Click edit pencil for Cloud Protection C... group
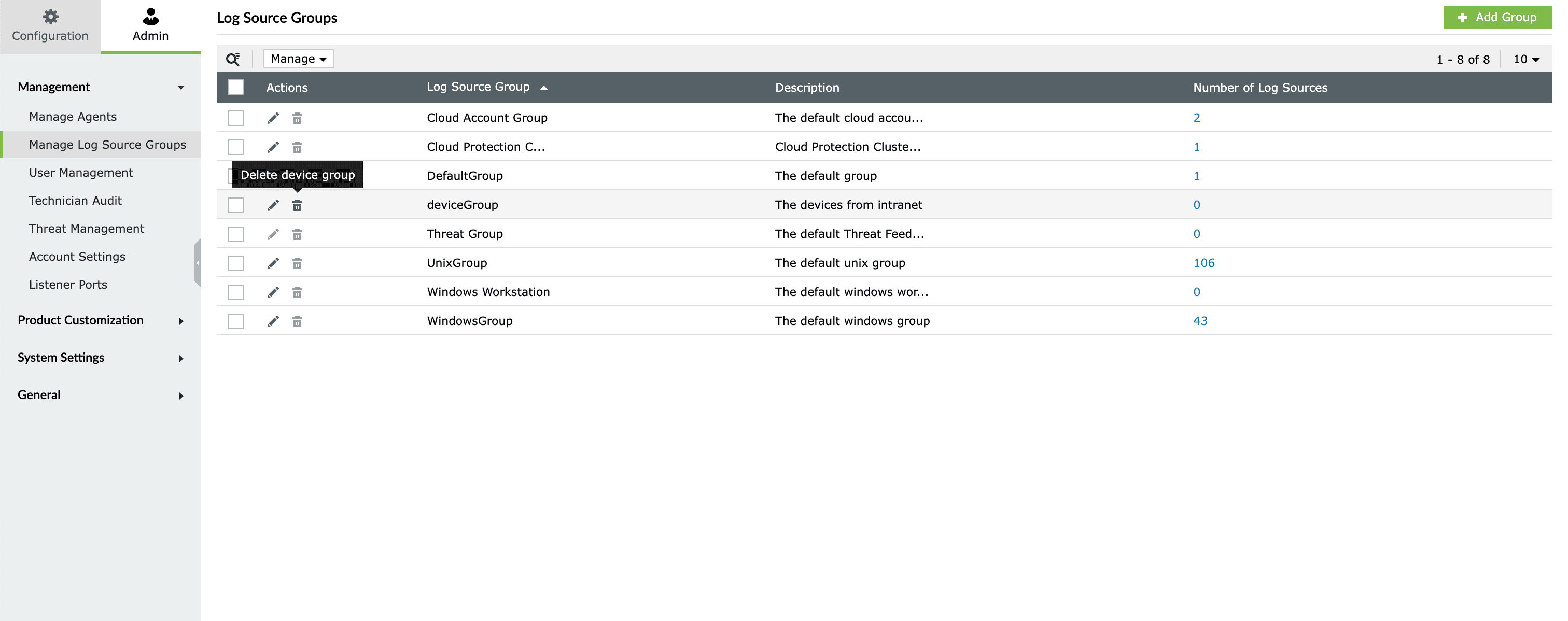Viewport: 1568px width, 621px height. pyautogui.click(x=273, y=147)
